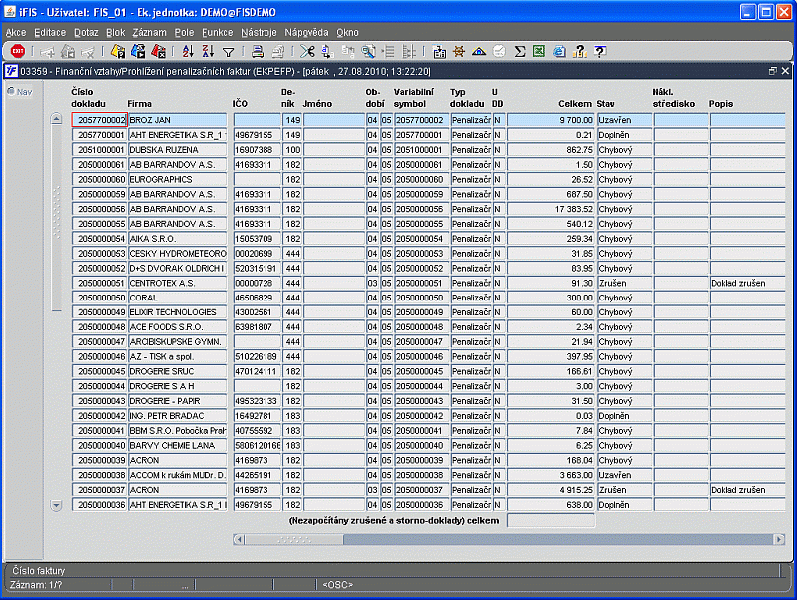Screen dimensions: 797x600
Task: Click the red EXIT icon in toolbar
Action: [18, 51]
